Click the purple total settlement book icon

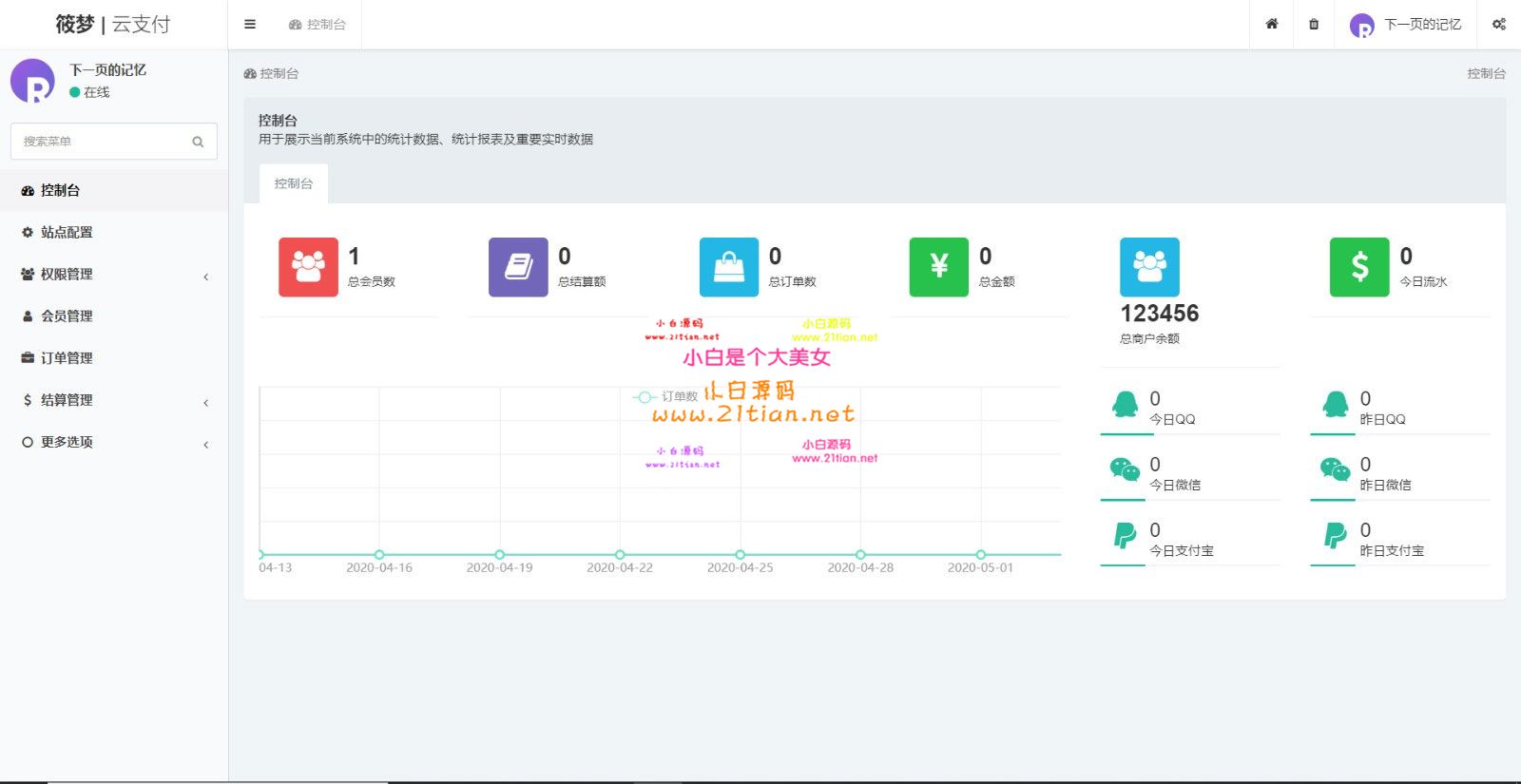coord(518,267)
